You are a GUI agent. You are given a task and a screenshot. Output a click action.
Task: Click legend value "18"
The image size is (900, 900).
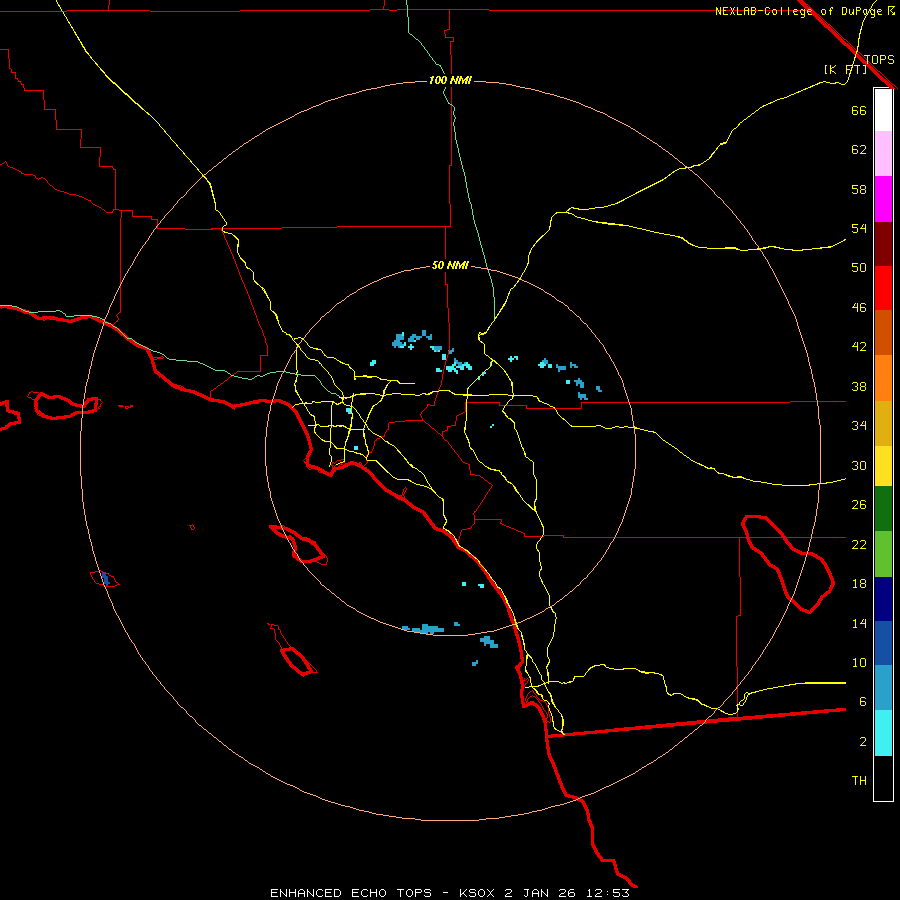859,584
